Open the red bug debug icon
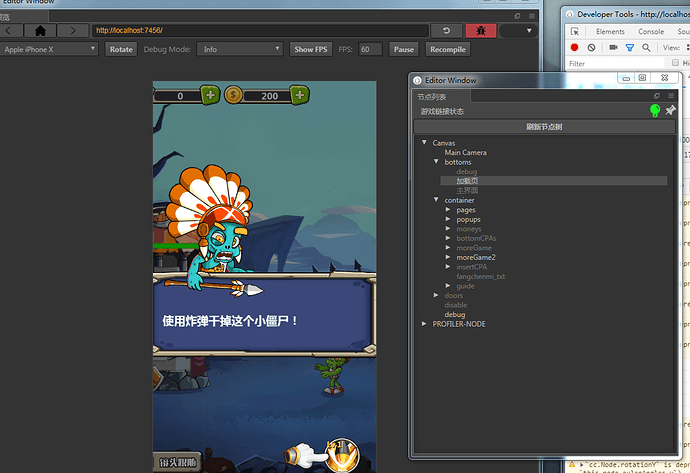690x473 pixels. click(481, 30)
